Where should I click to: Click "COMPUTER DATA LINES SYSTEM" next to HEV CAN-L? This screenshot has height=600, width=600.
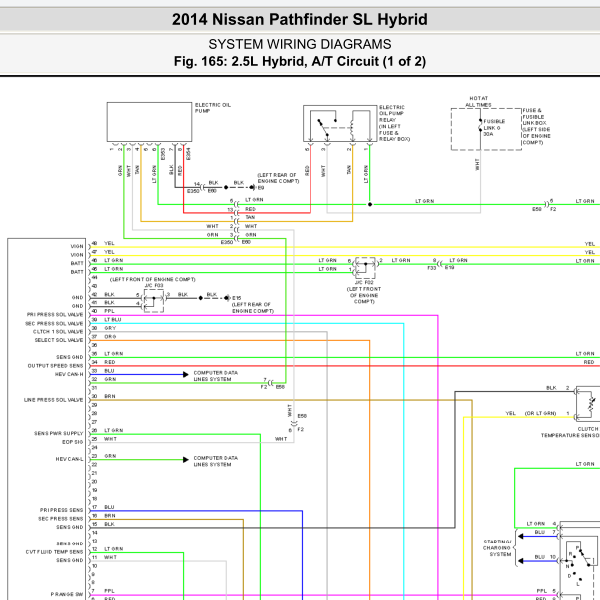(215, 461)
